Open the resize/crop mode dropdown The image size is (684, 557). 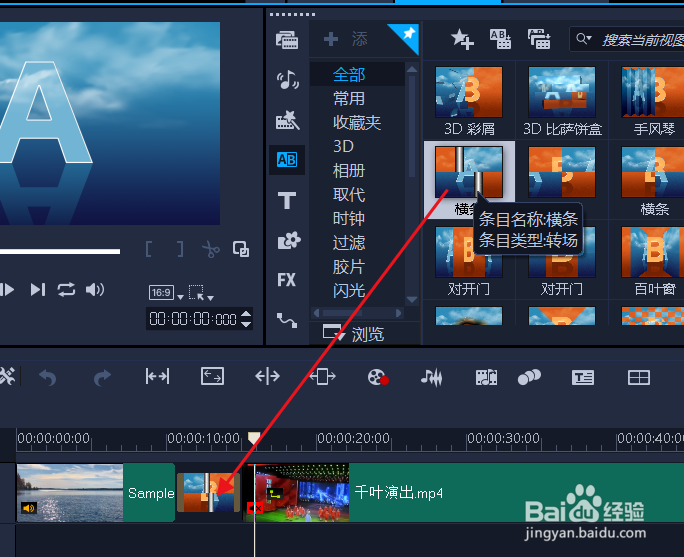(x=201, y=293)
